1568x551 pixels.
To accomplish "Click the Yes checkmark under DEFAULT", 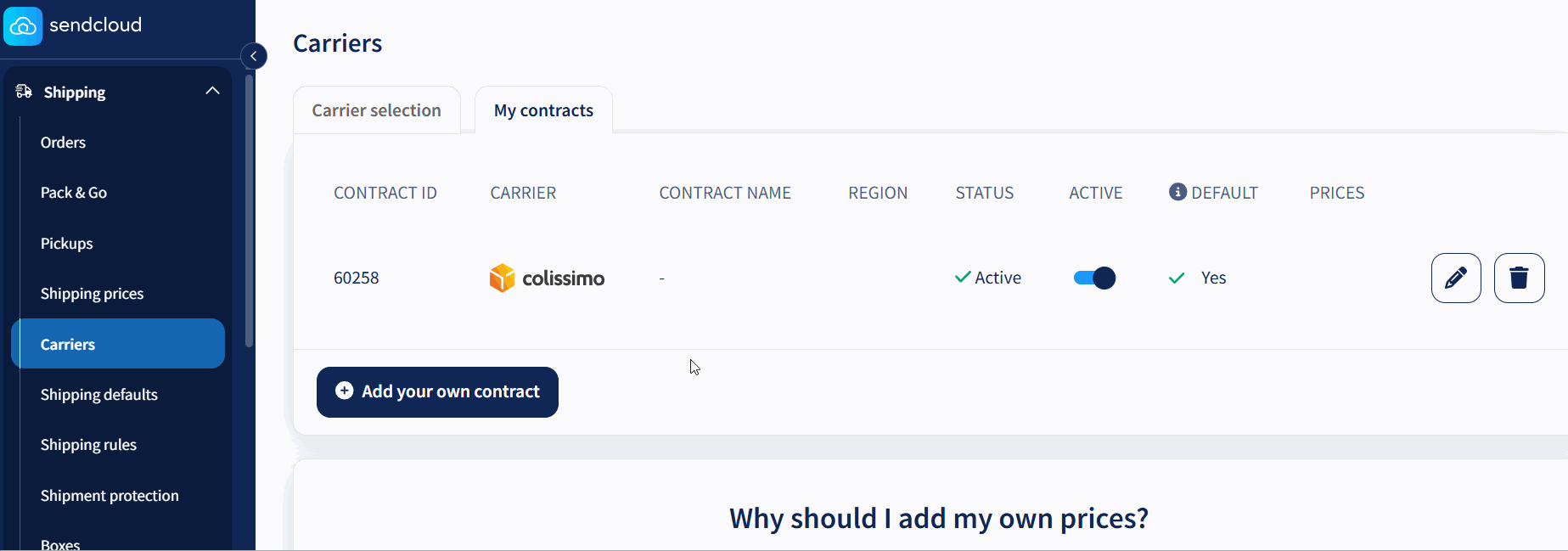I will pyautogui.click(x=1177, y=278).
